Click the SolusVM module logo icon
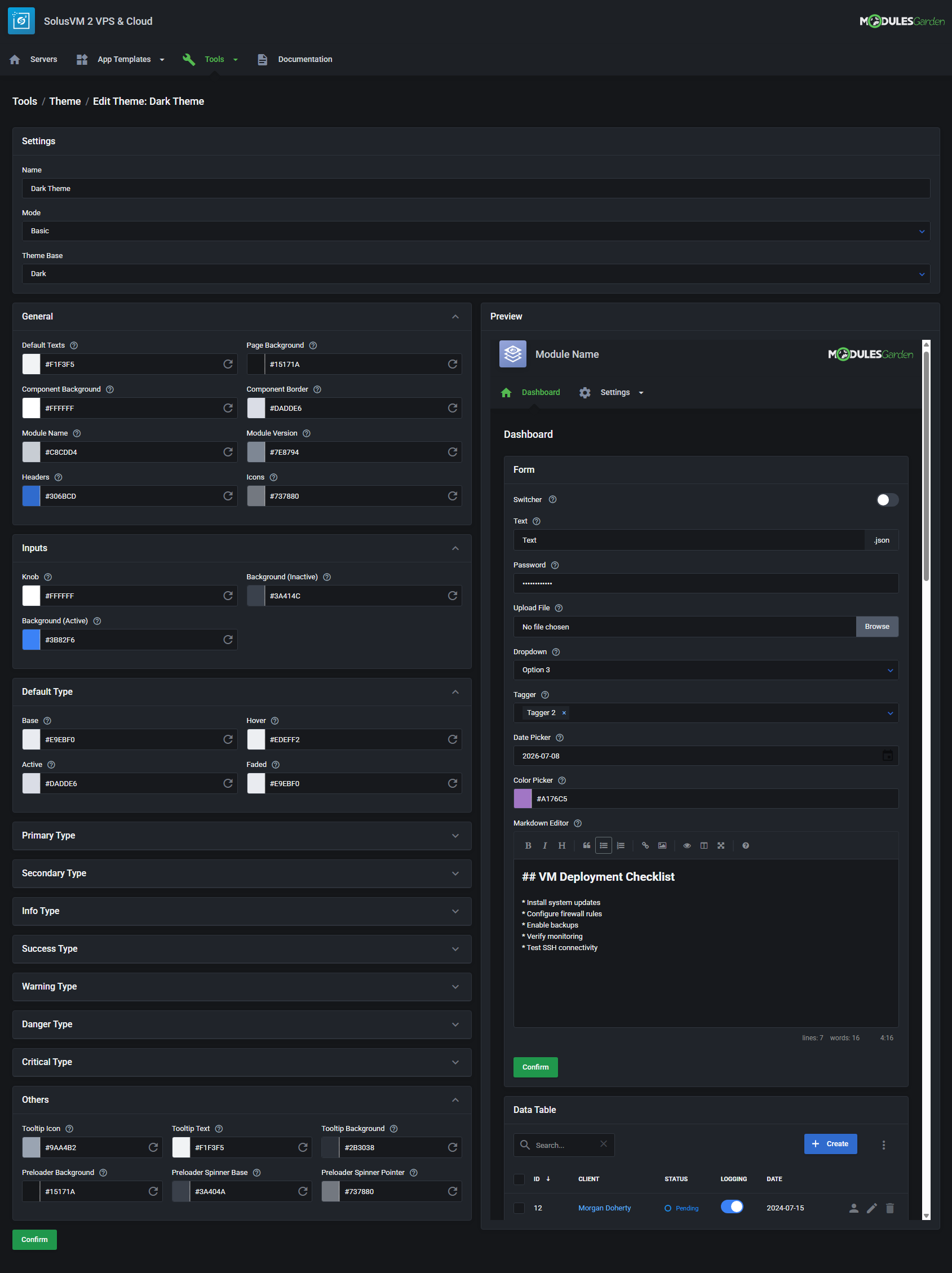 coord(21,21)
